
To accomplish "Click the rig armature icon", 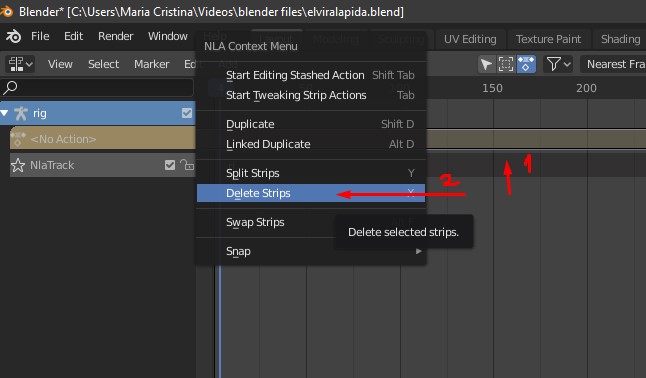I will coord(21,113).
